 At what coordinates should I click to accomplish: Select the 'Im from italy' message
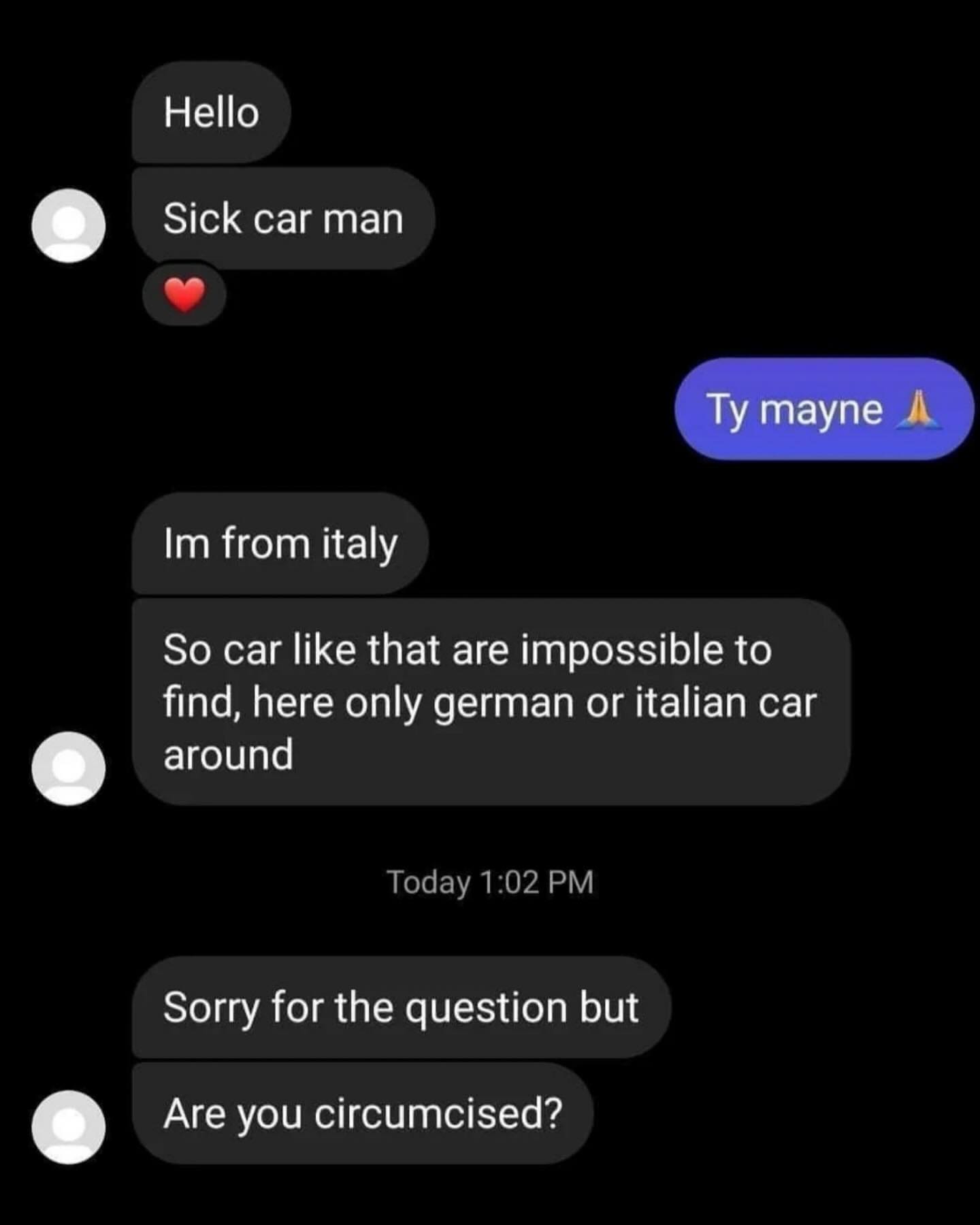coord(280,544)
